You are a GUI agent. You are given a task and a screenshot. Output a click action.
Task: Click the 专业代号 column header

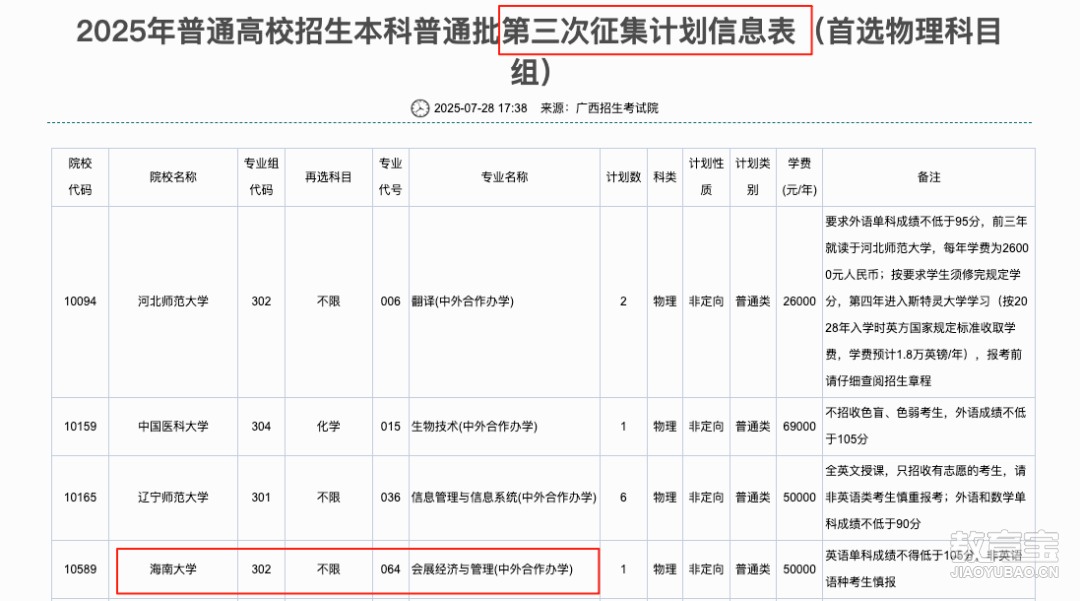point(391,177)
